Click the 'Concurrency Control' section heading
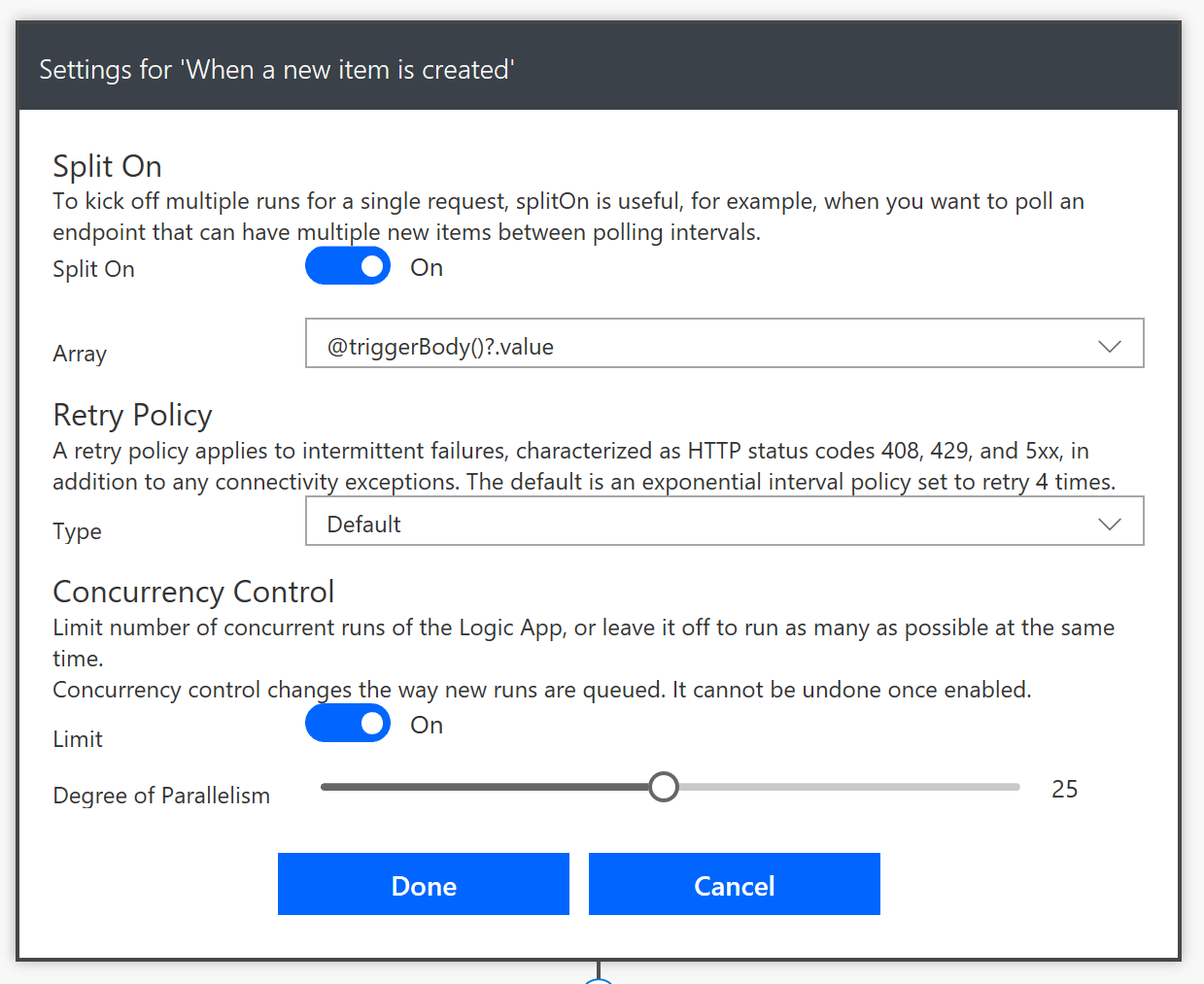 pyautogui.click(x=193, y=592)
